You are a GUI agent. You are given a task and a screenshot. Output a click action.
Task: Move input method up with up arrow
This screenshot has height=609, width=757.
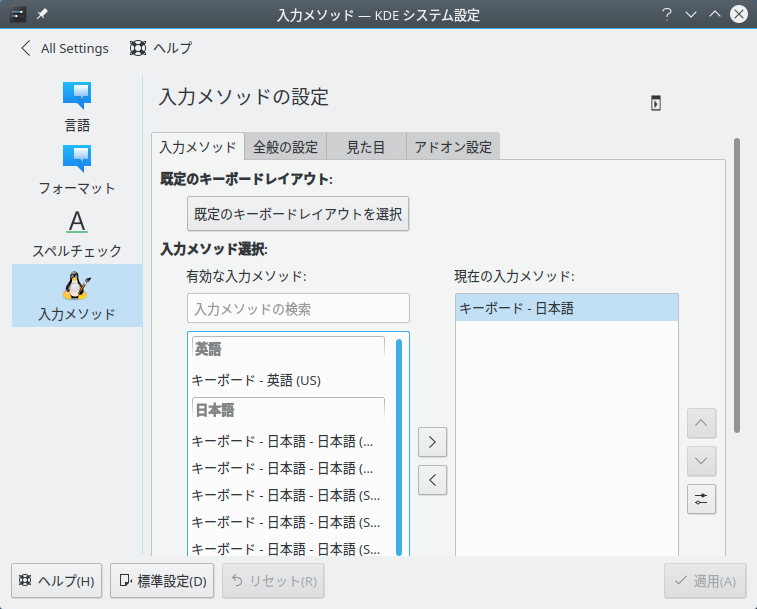pyautogui.click(x=701, y=423)
